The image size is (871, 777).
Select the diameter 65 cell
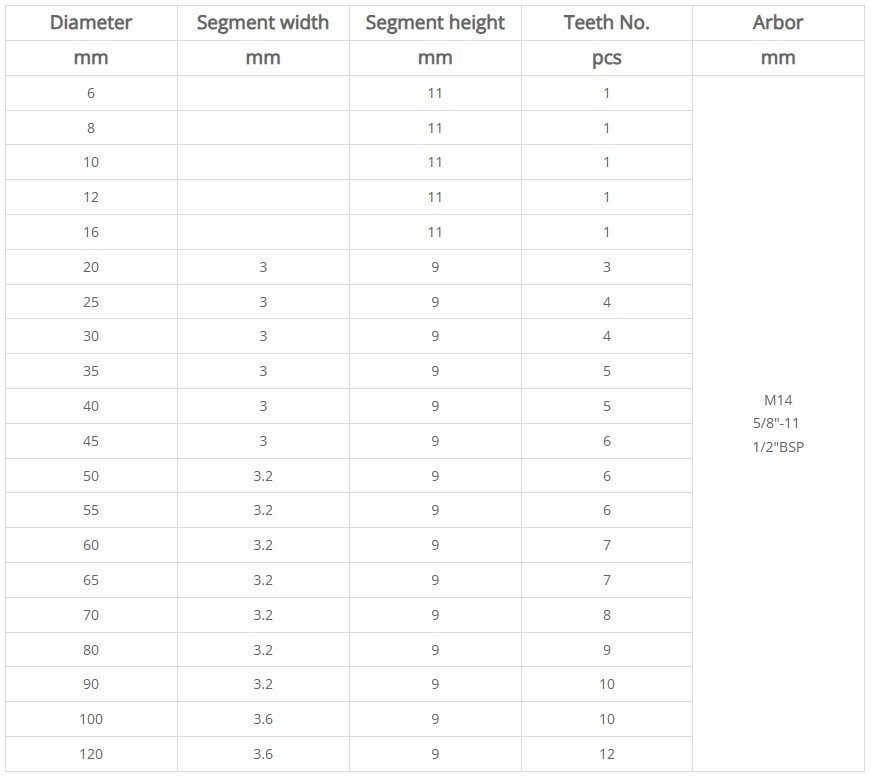point(91,580)
